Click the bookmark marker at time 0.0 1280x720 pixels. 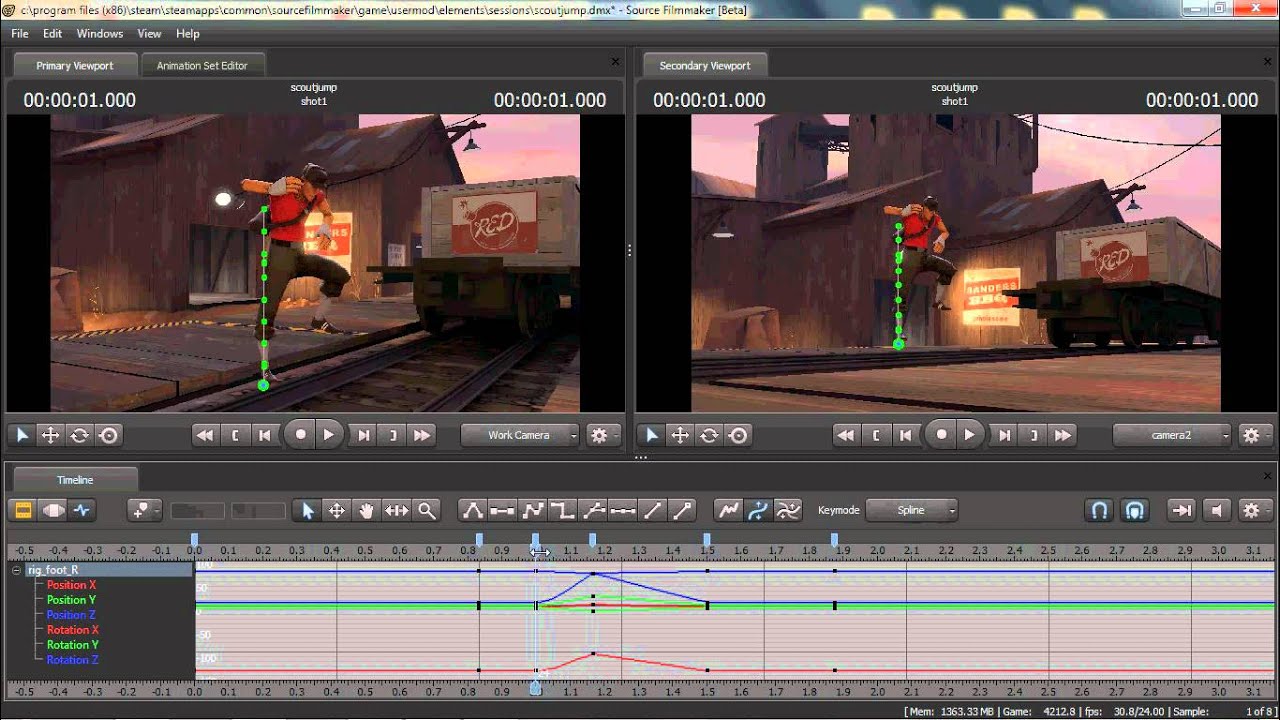click(x=195, y=540)
